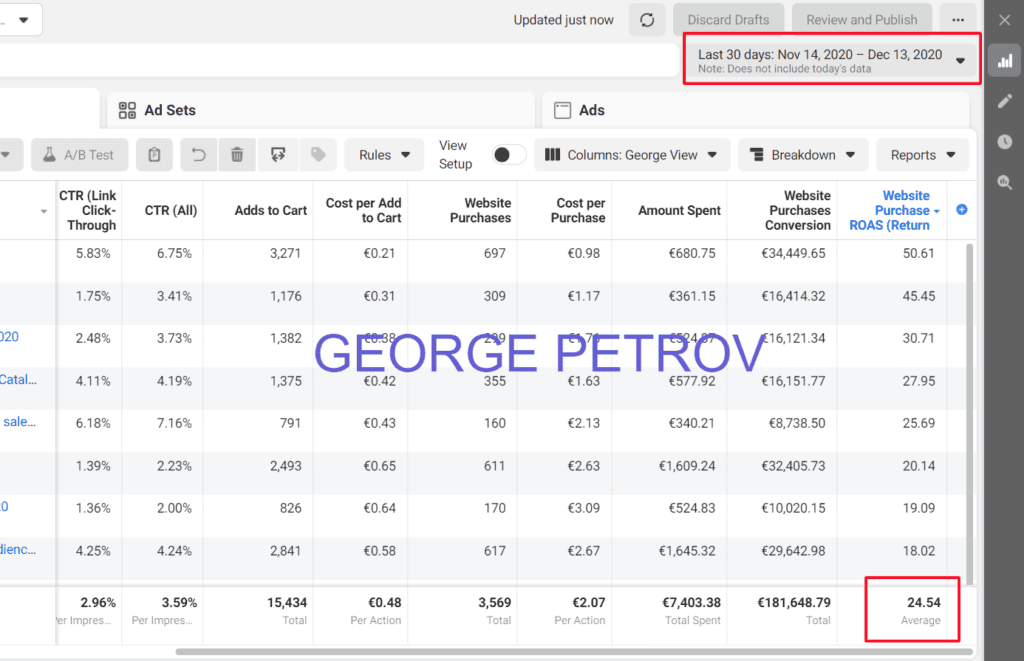Sort by Cost per Add to Cart header
Screen dimensions: 1024x661
364,210
